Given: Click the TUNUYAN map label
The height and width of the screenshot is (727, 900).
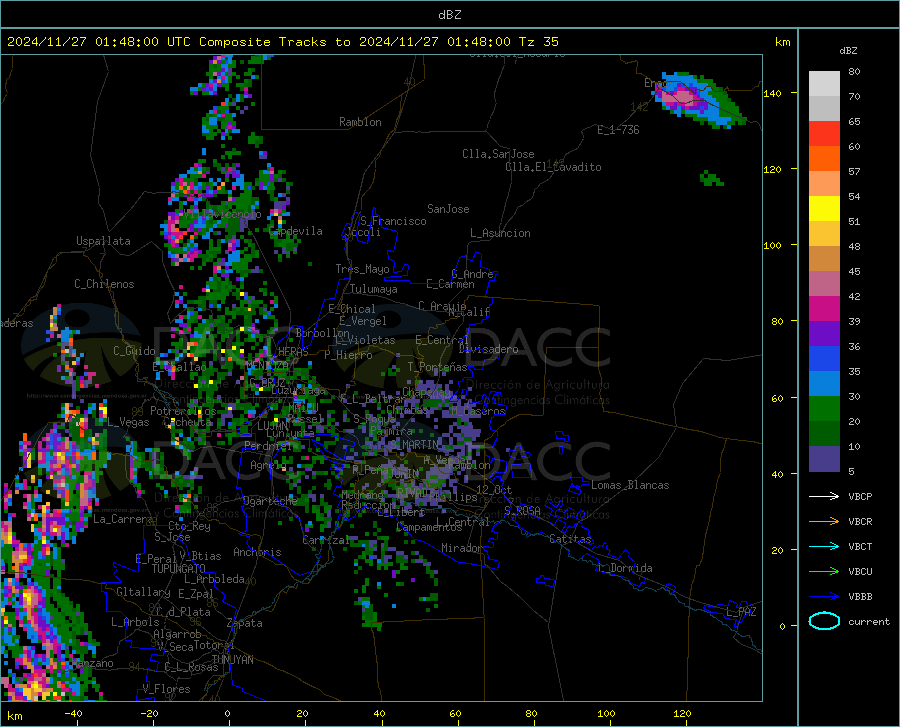Looking at the screenshot, I should pos(232,660).
